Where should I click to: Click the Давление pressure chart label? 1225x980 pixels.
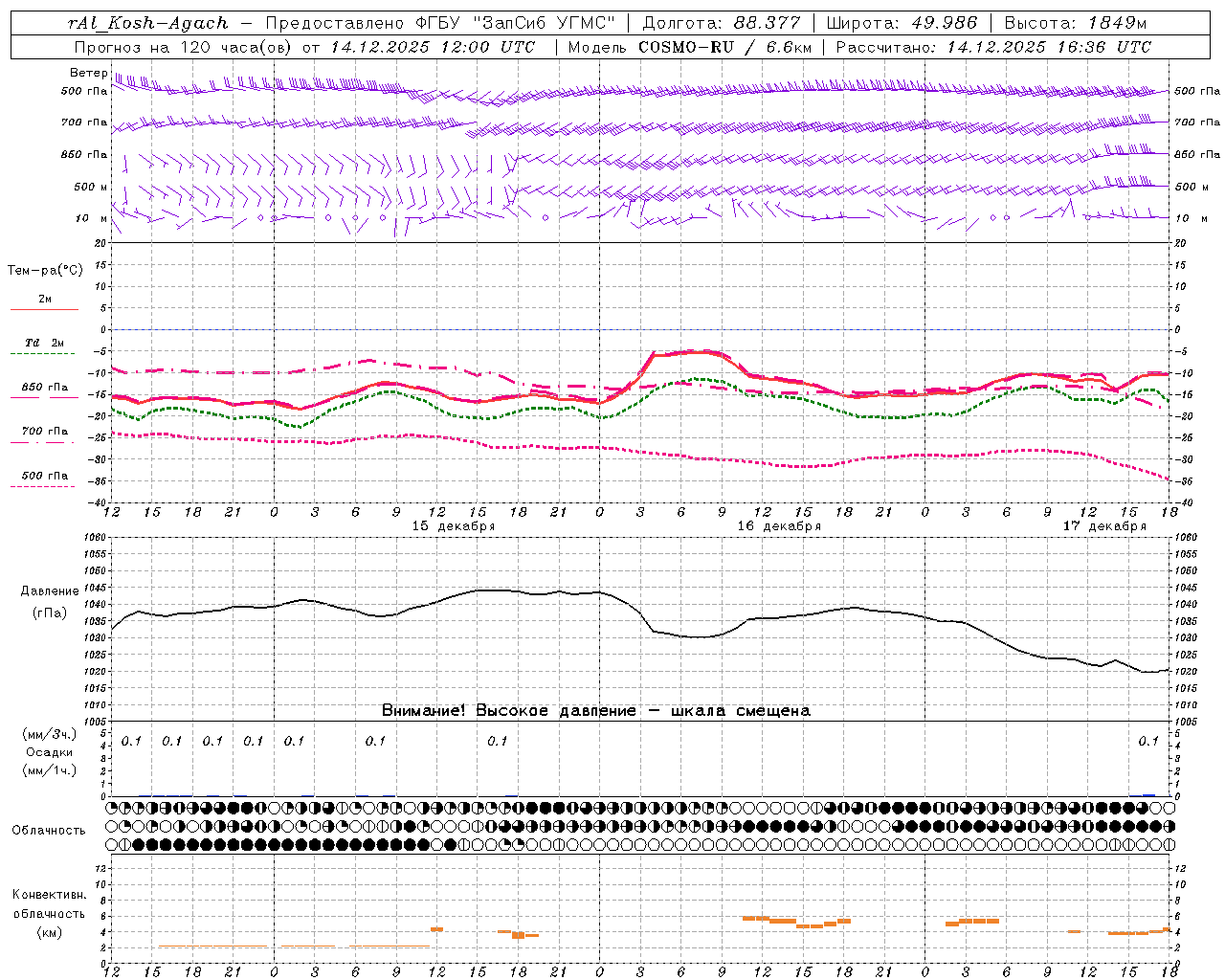[x=49, y=591]
